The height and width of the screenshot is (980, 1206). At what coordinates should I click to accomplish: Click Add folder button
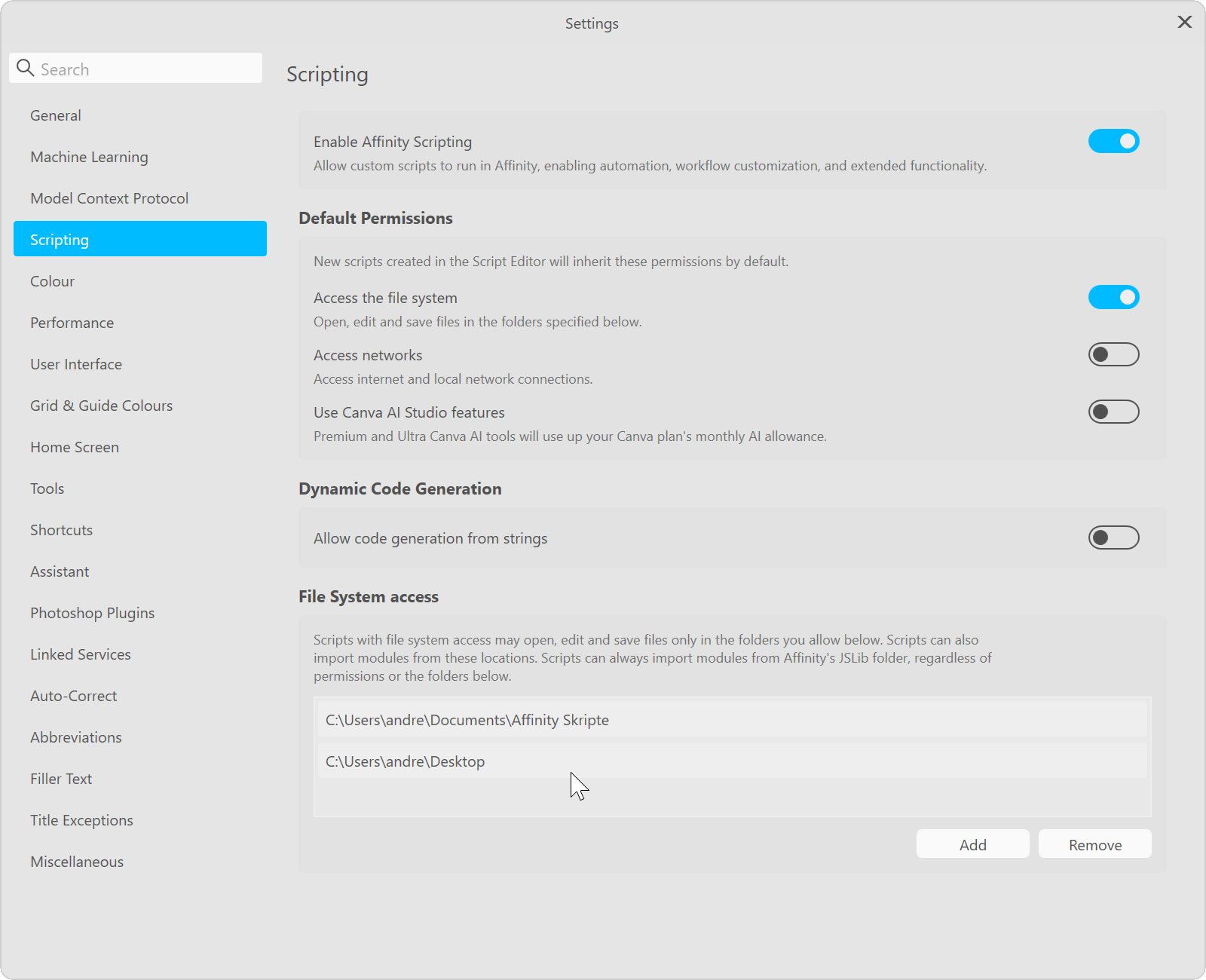pos(972,844)
